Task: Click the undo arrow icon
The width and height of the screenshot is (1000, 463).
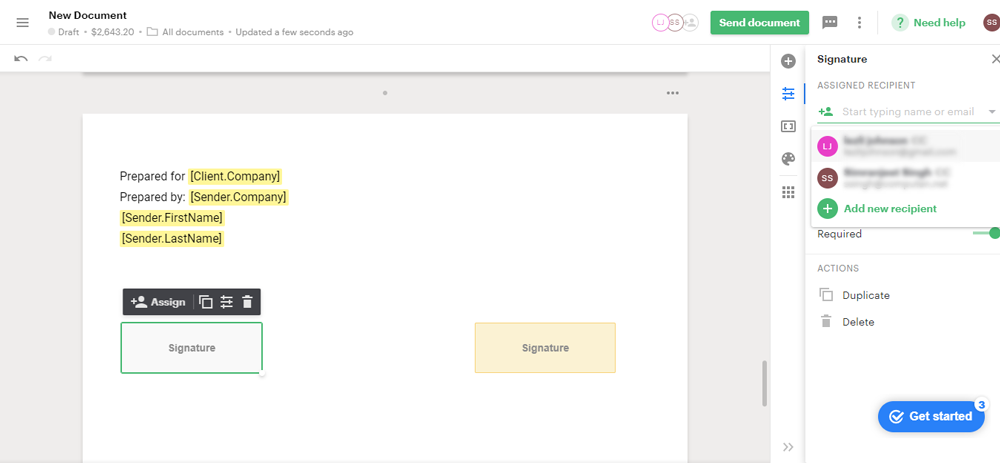Action: click(20, 59)
